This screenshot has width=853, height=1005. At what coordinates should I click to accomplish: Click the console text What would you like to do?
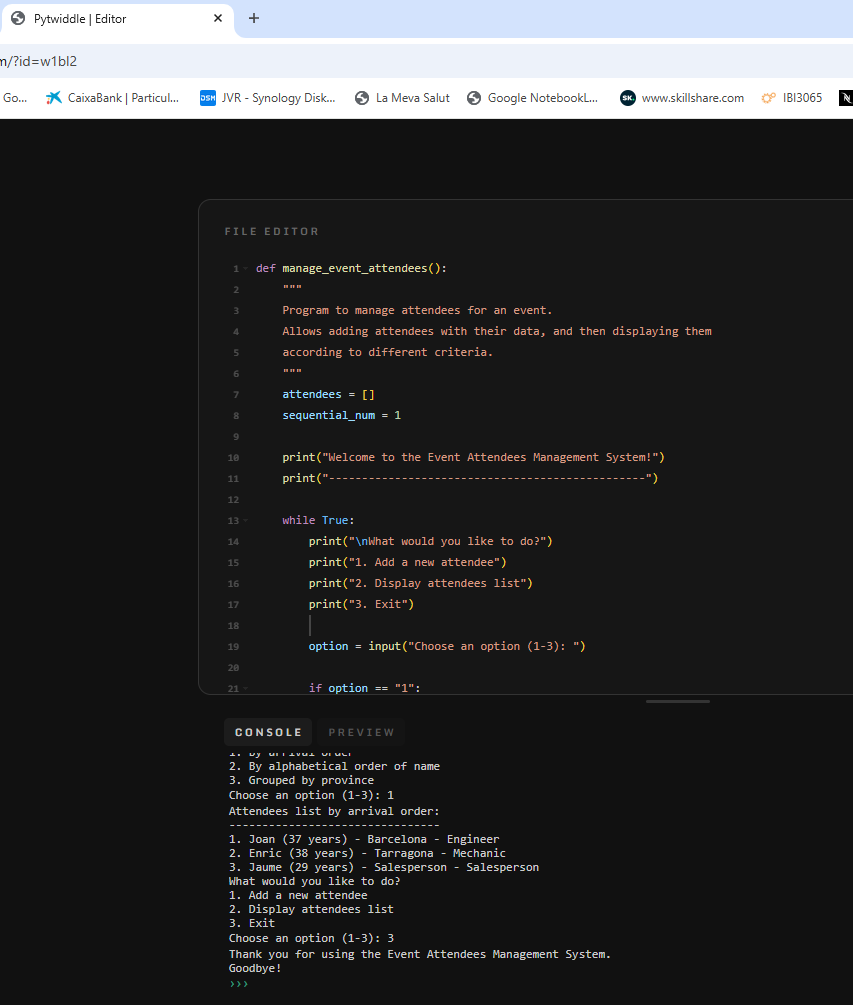pyautogui.click(x=314, y=882)
